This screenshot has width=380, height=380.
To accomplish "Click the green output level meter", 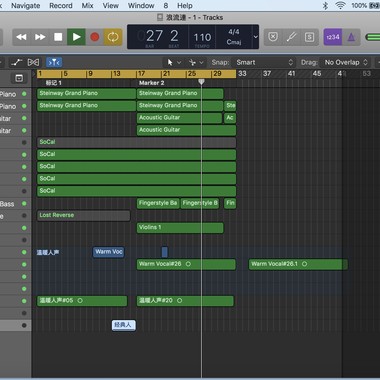I will pyautogui.click(x=373, y=37).
